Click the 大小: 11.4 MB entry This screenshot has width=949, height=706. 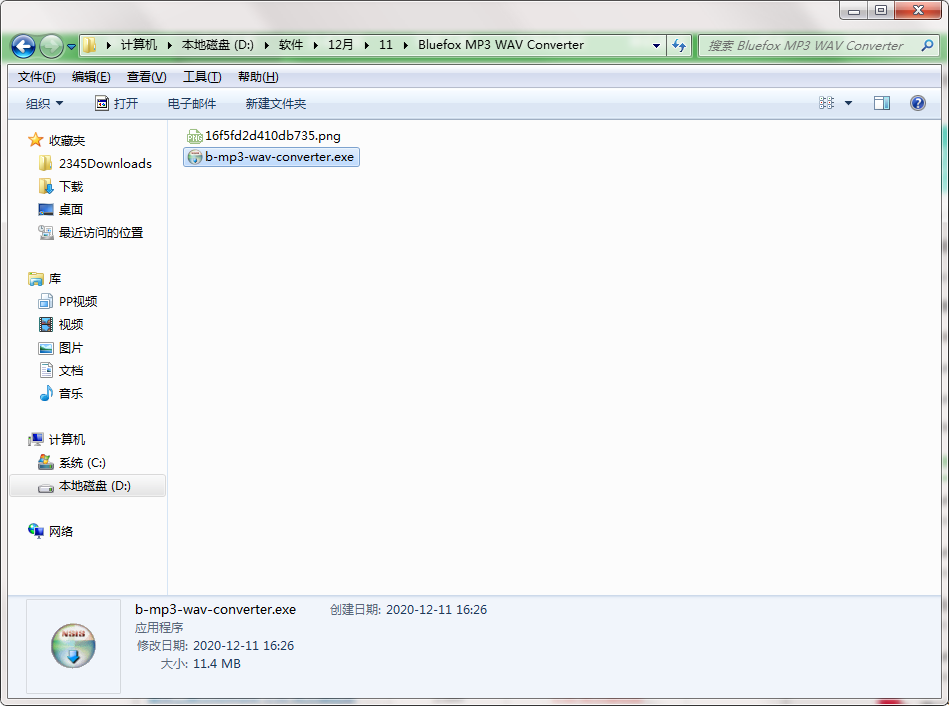click(200, 664)
